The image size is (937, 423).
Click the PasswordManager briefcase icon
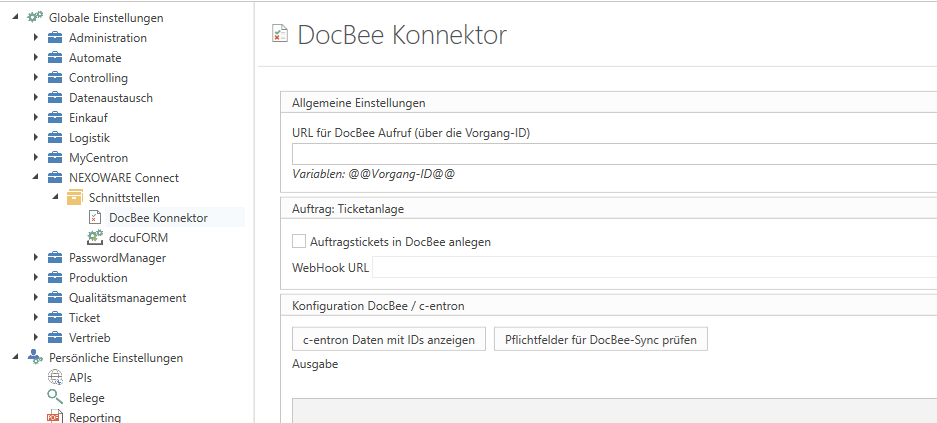pos(55,258)
